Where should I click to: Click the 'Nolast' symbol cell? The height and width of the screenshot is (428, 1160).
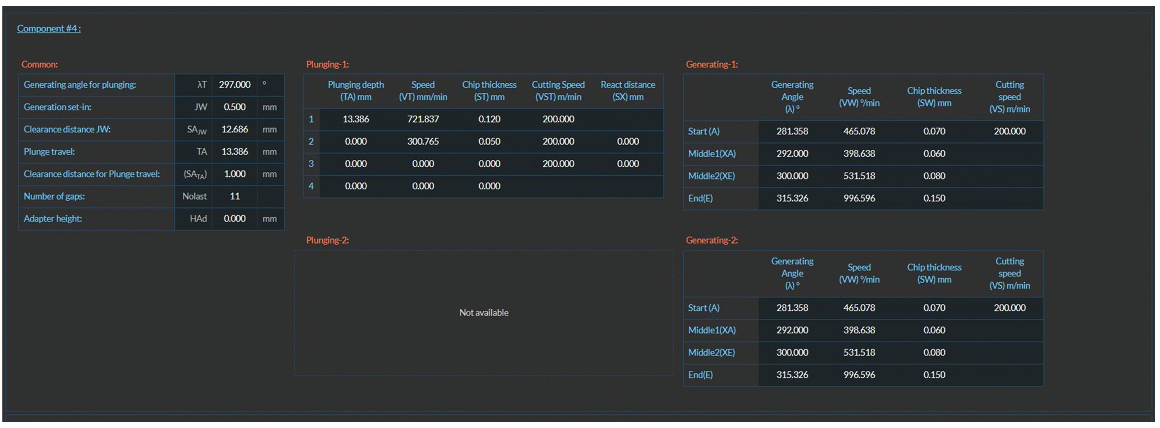coord(194,197)
